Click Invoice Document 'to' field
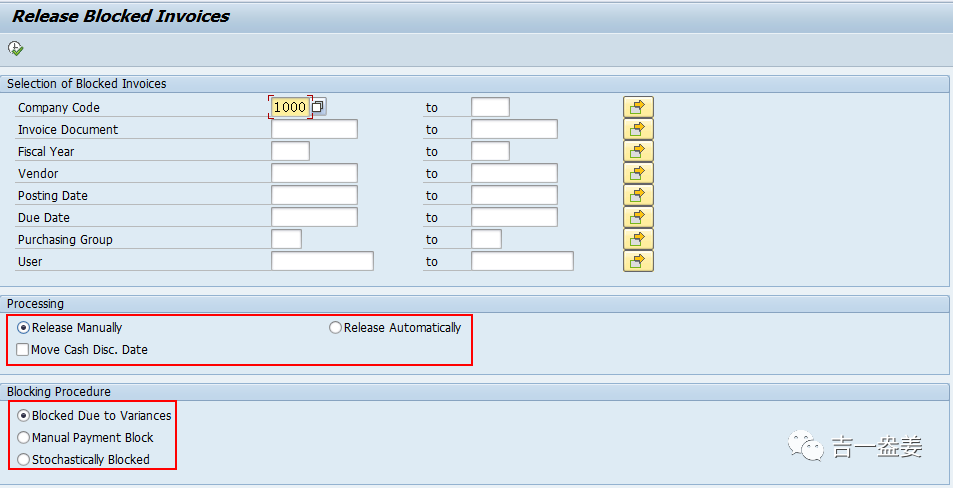 (x=514, y=129)
